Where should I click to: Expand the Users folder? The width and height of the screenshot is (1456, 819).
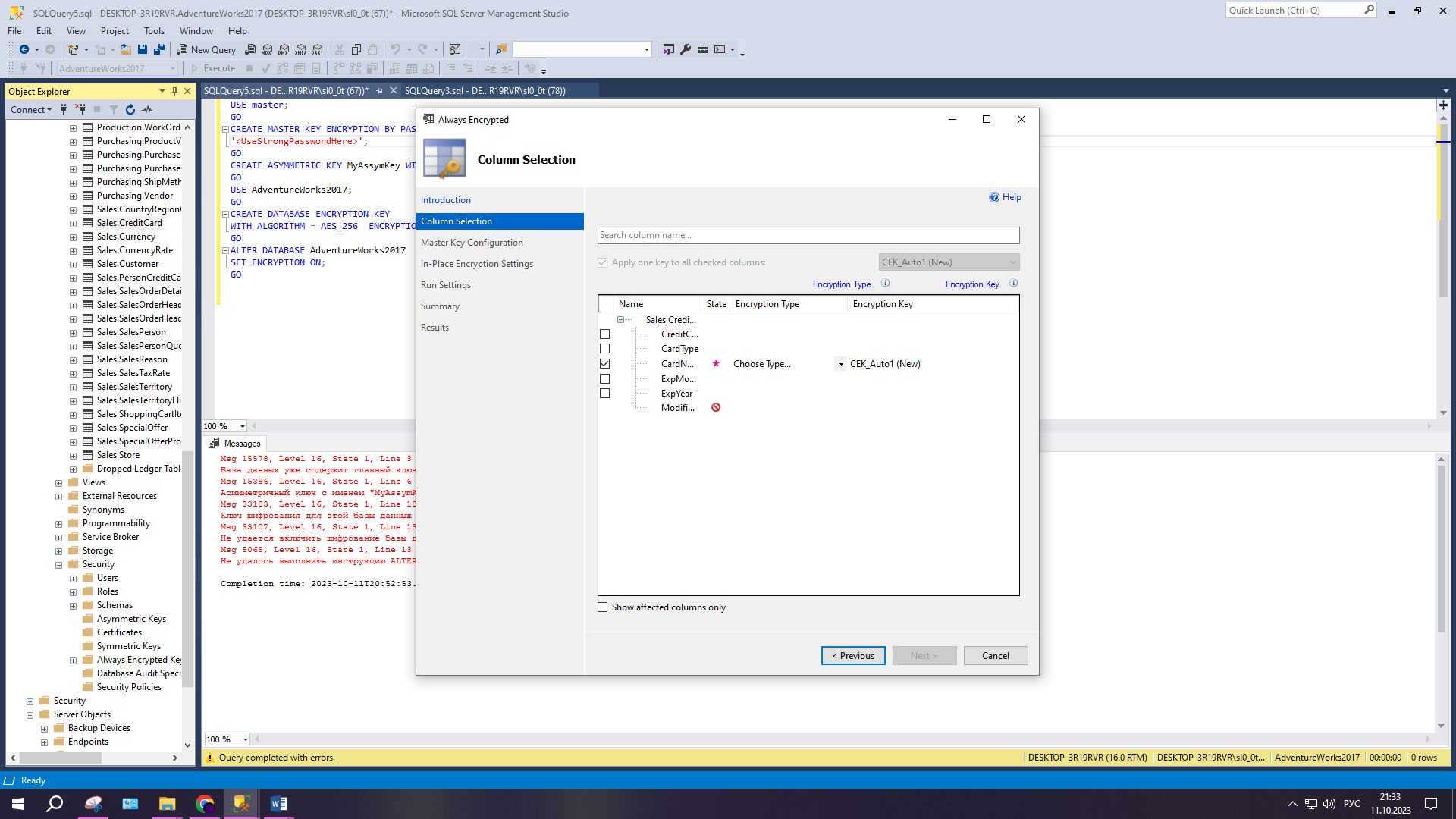(73, 579)
